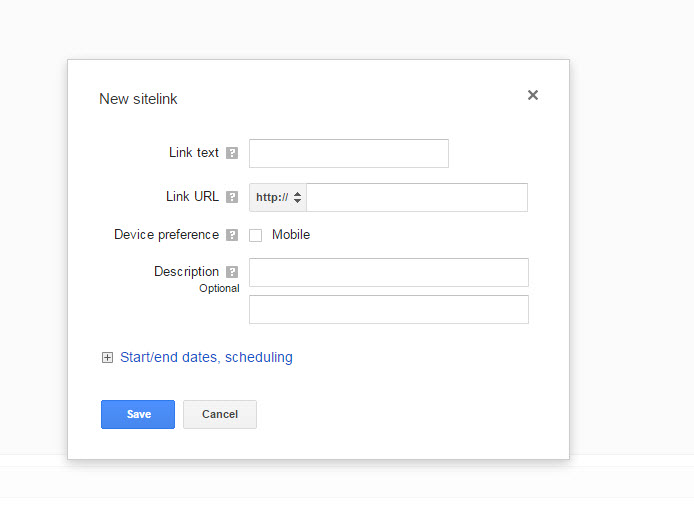Screen dimensions: 694x516
Task: Open help icon beside Description
Action: coord(232,272)
